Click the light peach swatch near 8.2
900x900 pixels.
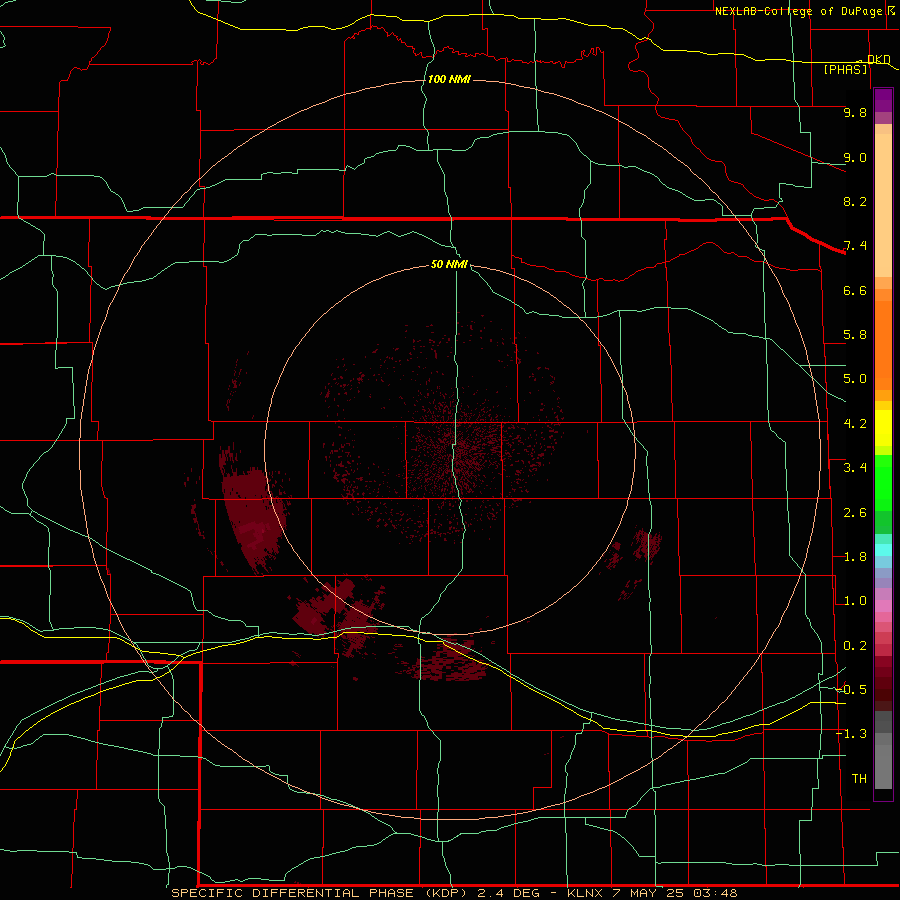click(883, 205)
